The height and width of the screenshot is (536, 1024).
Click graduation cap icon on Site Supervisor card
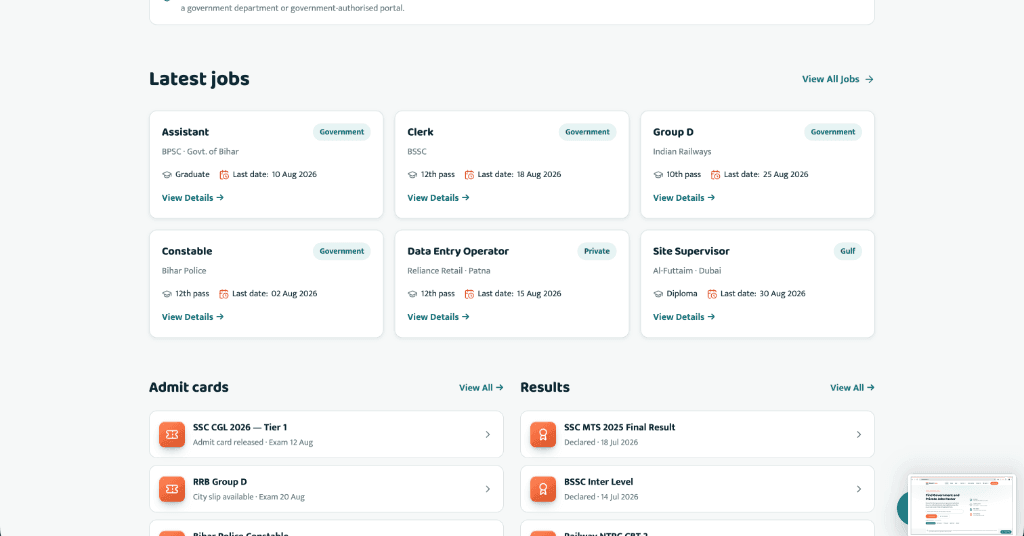(658, 294)
